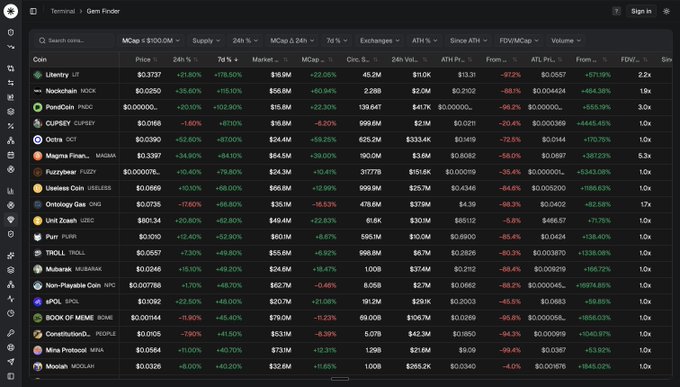The height and width of the screenshot is (387, 680).
Task: Click the magnifier icon in search box
Action: click(x=42, y=40)
